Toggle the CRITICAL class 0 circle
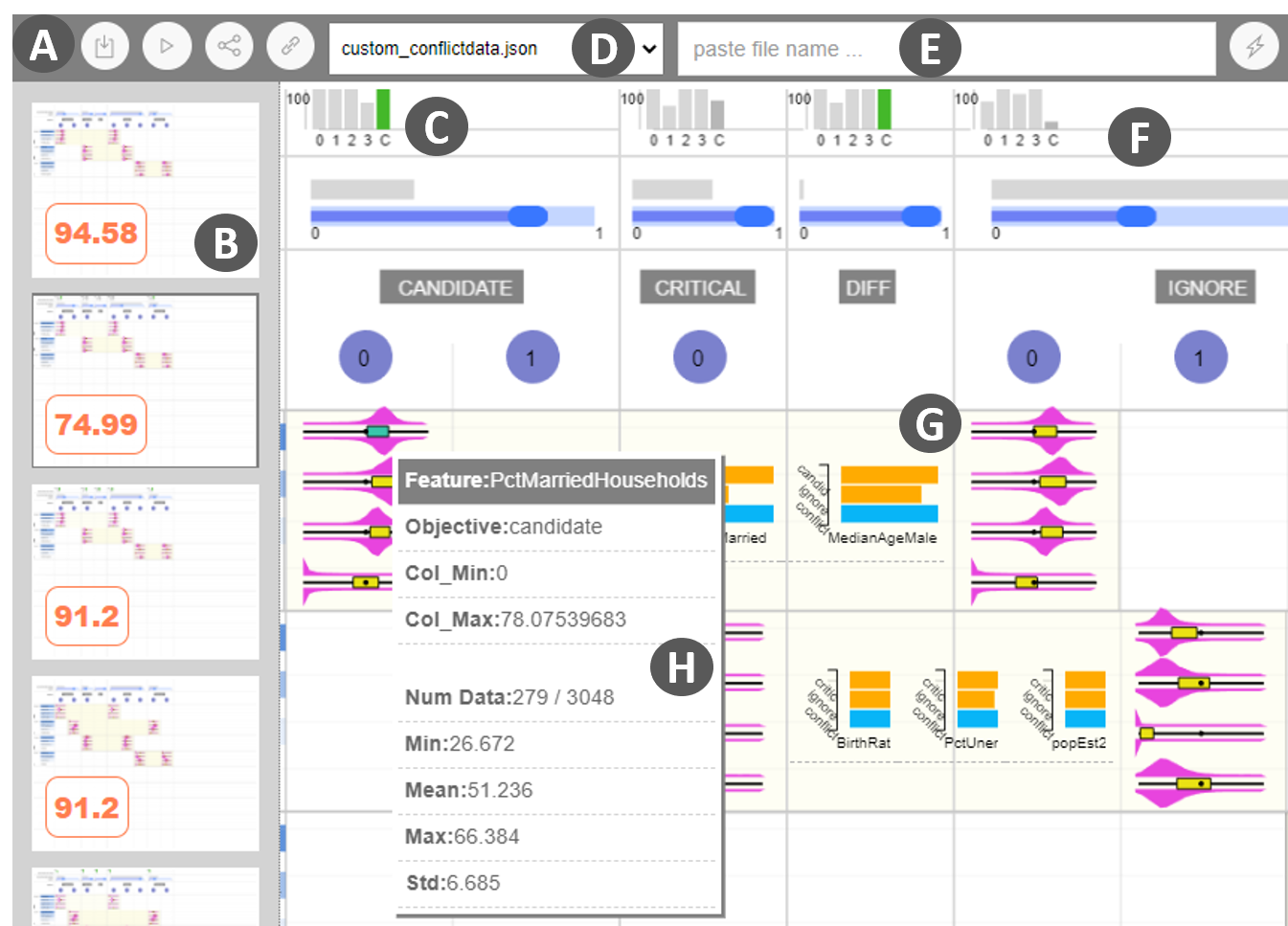Screen dimensions: 1288x926 699,357
